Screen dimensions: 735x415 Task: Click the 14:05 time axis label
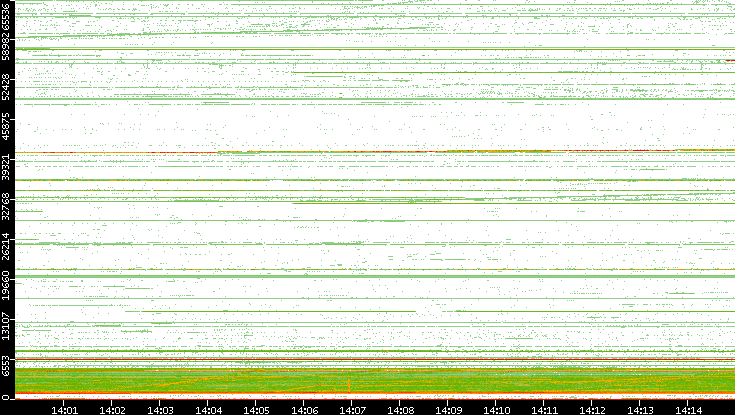[256, 410]
